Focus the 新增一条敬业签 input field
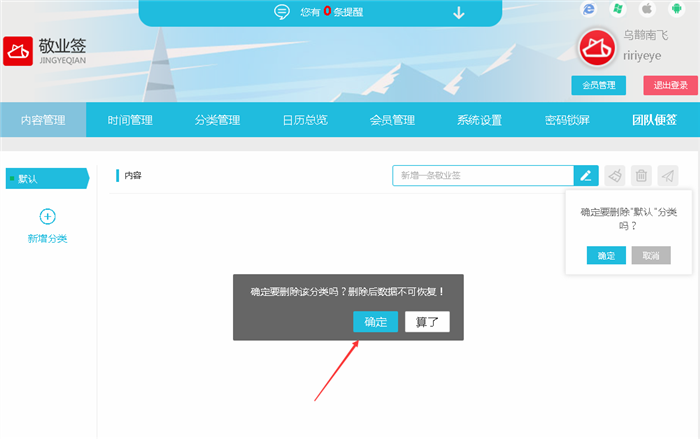The height and width of the screenshot is (439, 700). 483,176
